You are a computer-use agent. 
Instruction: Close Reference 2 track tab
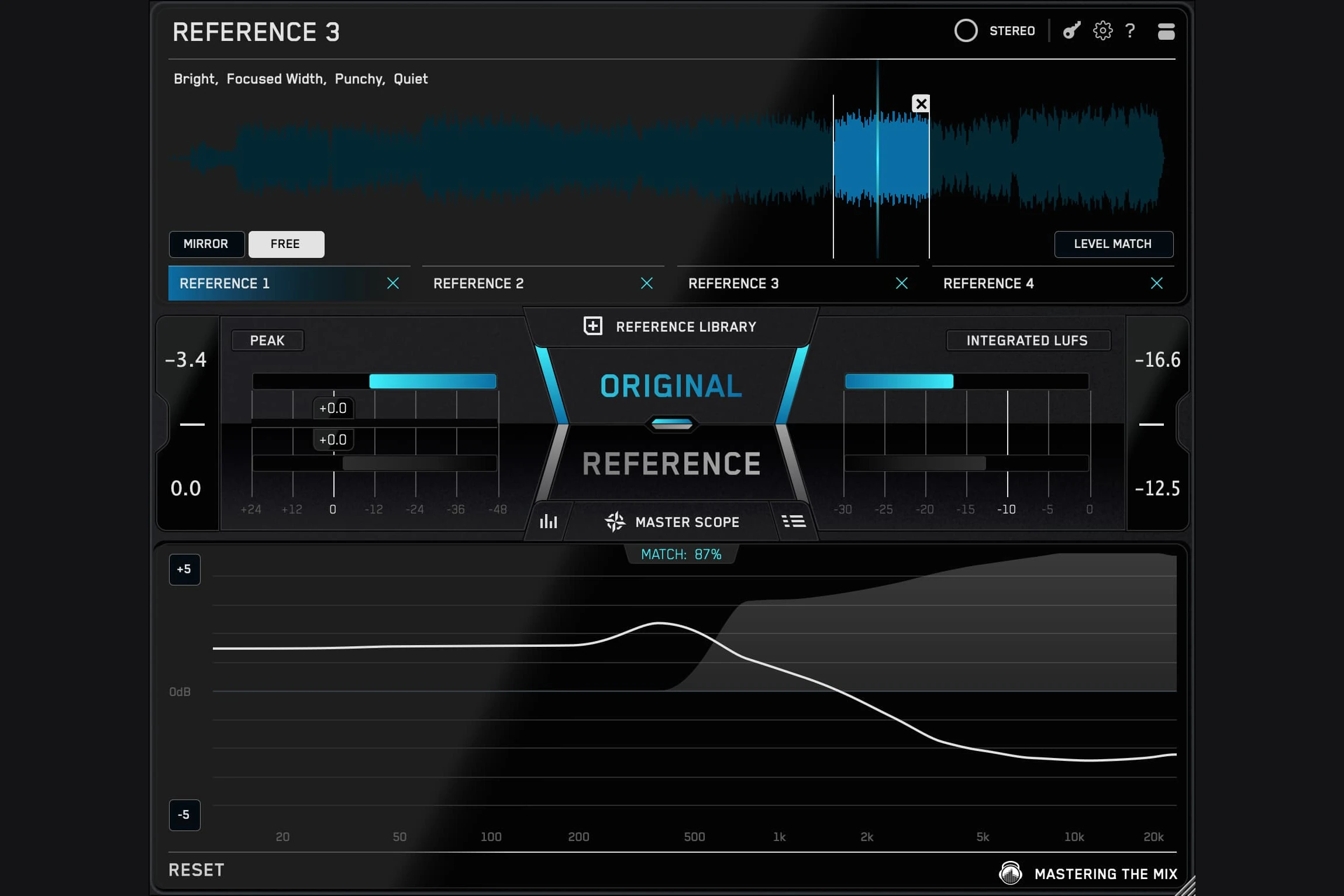coord(647,283)
